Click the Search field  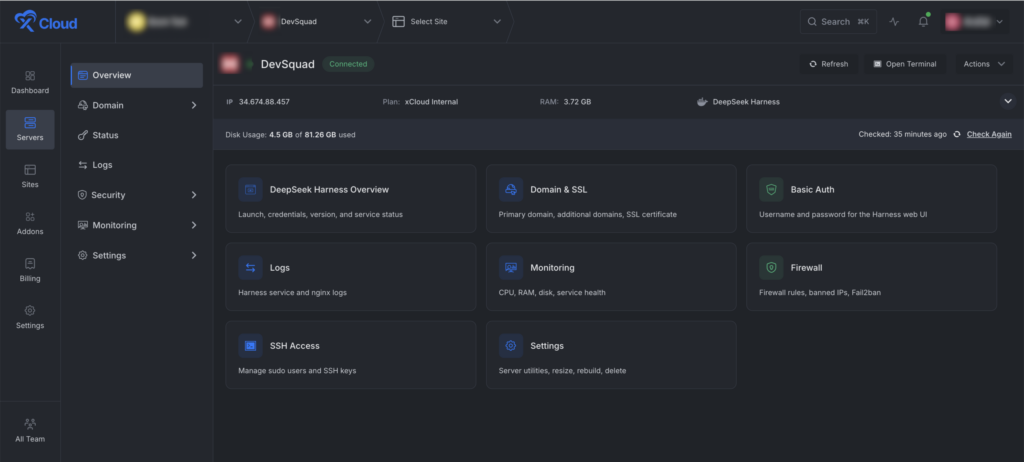tap(839, 22)
